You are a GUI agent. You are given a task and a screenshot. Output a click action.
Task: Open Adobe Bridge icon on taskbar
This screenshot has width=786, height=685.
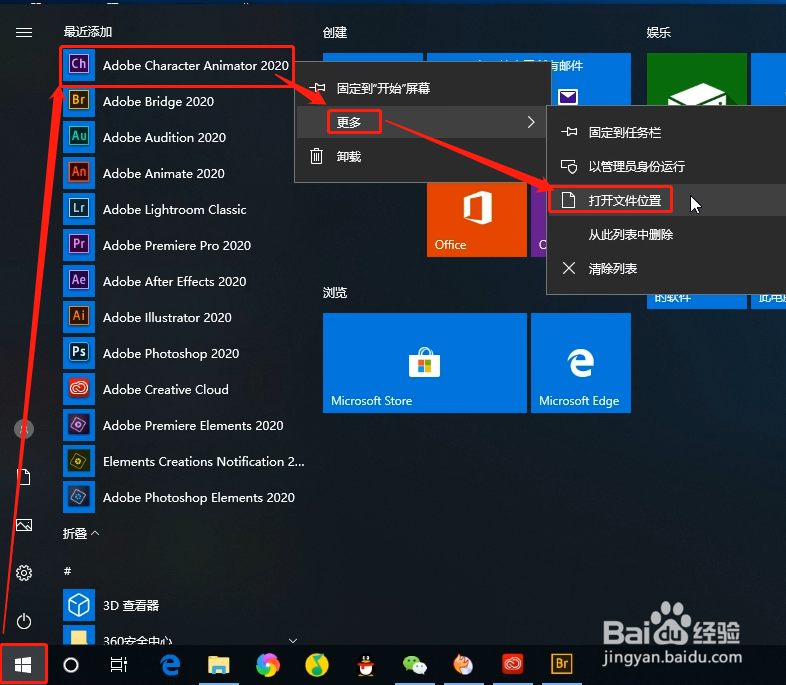(561, 665)
